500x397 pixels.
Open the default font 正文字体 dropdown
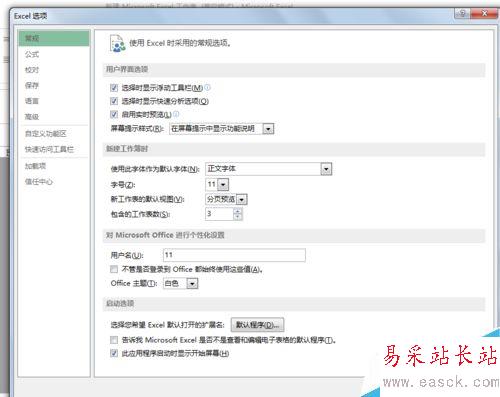[326, 169]
